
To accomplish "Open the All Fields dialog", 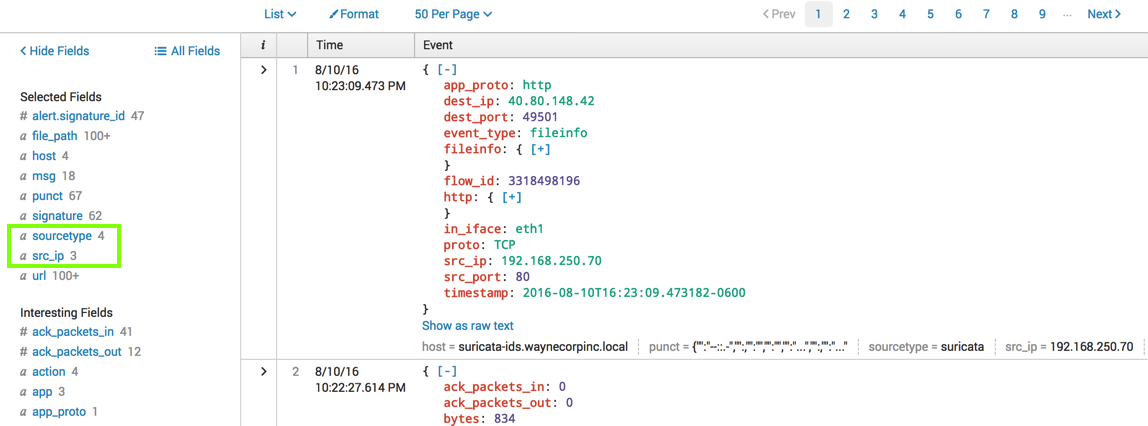I will point(187,51).
